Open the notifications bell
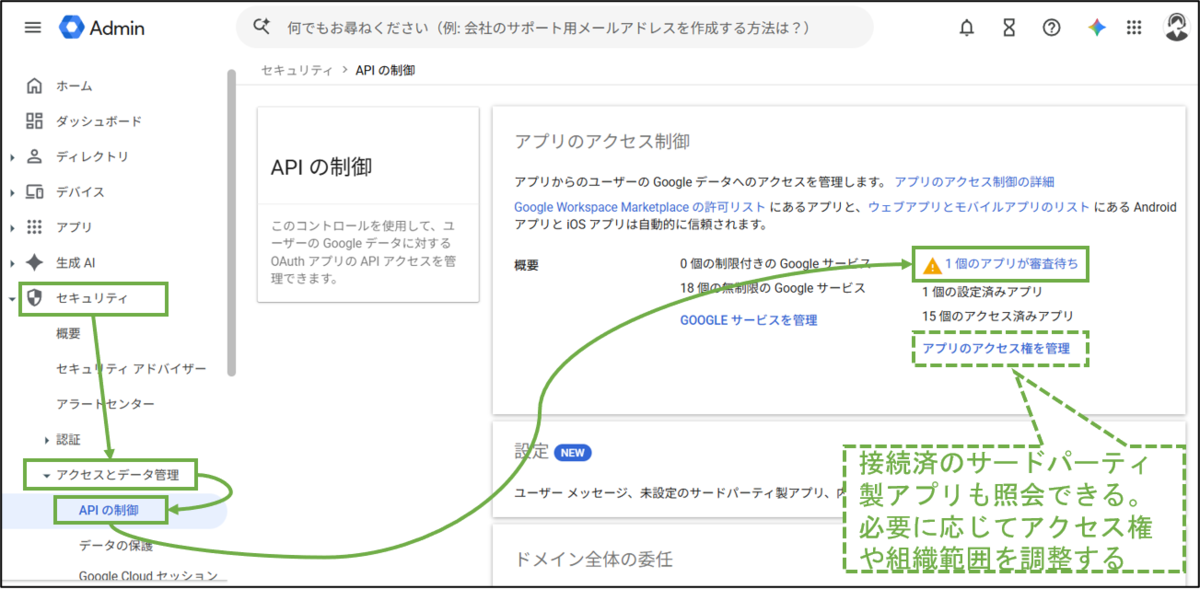The height and width of the screenshot is (589, 1200). (x=966, y=28)
